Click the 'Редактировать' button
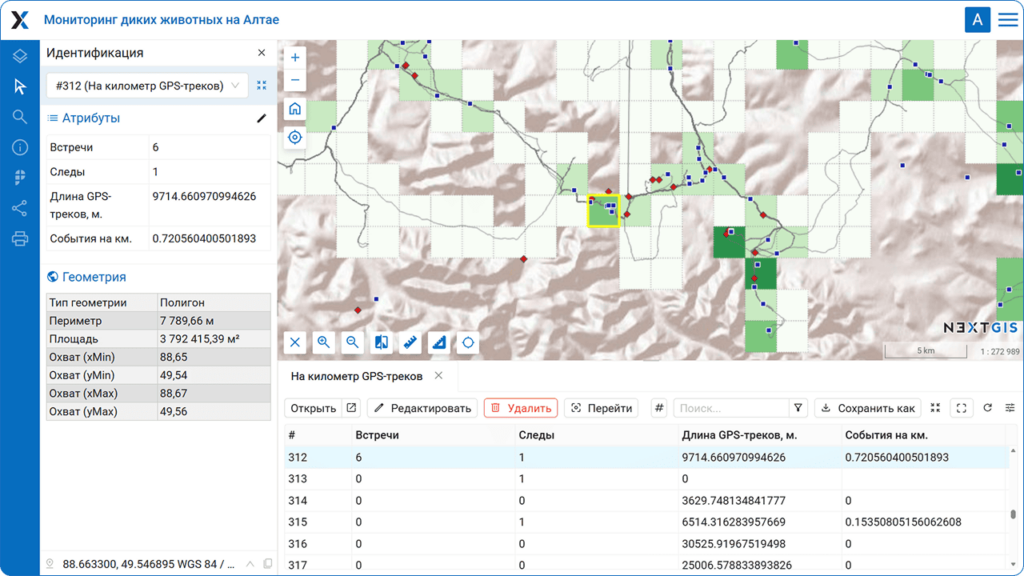 coord(421,408)
